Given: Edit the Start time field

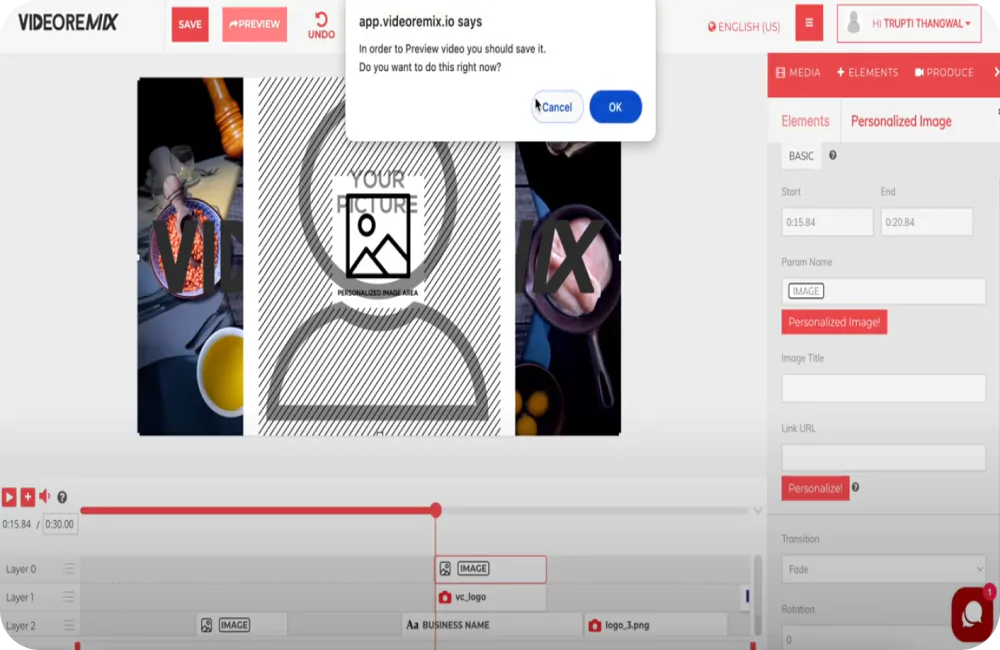Looking at the screenshot, I should click(827, 222).
